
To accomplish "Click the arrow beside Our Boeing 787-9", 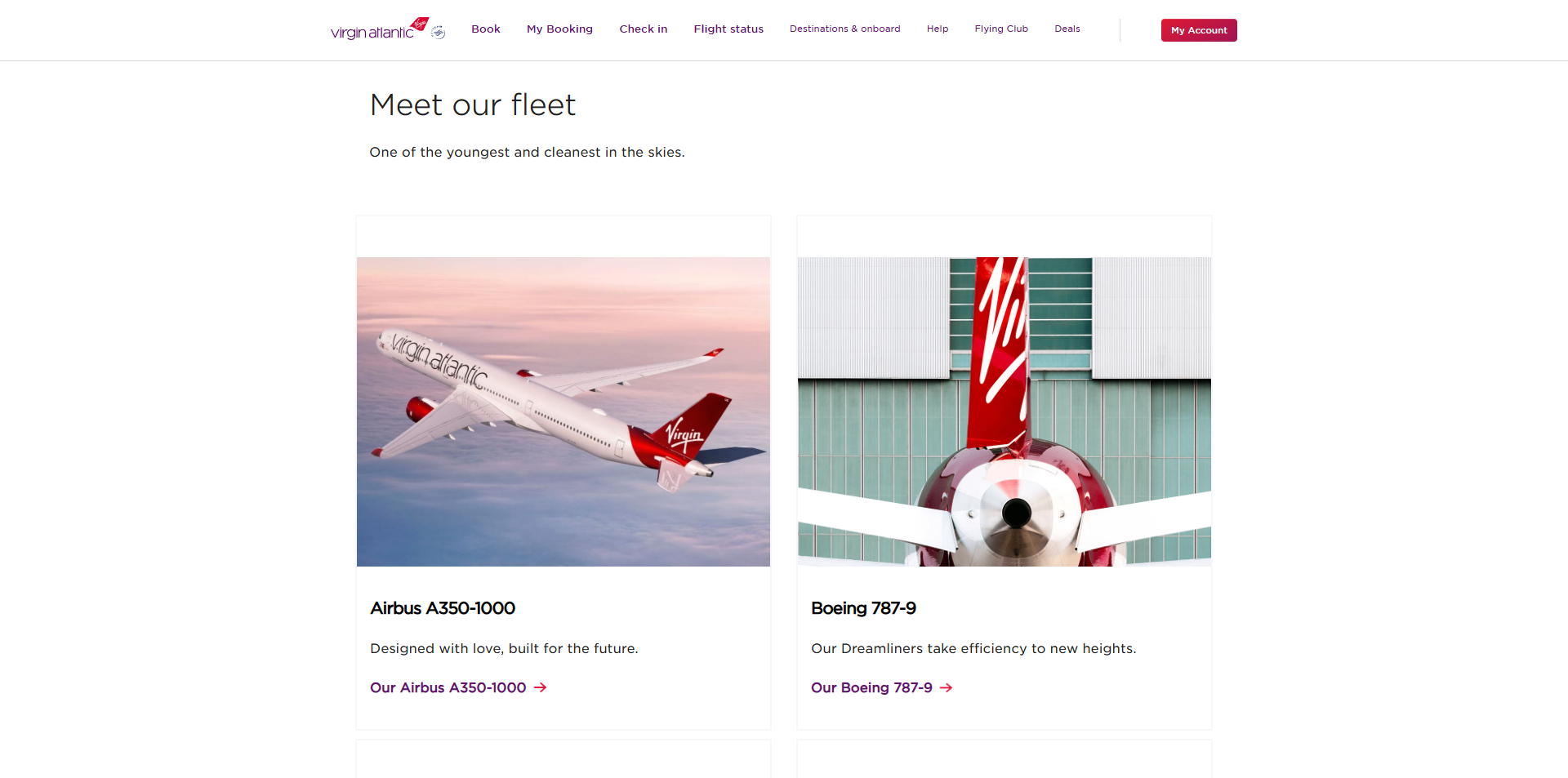I will click(x=947, y=688).
